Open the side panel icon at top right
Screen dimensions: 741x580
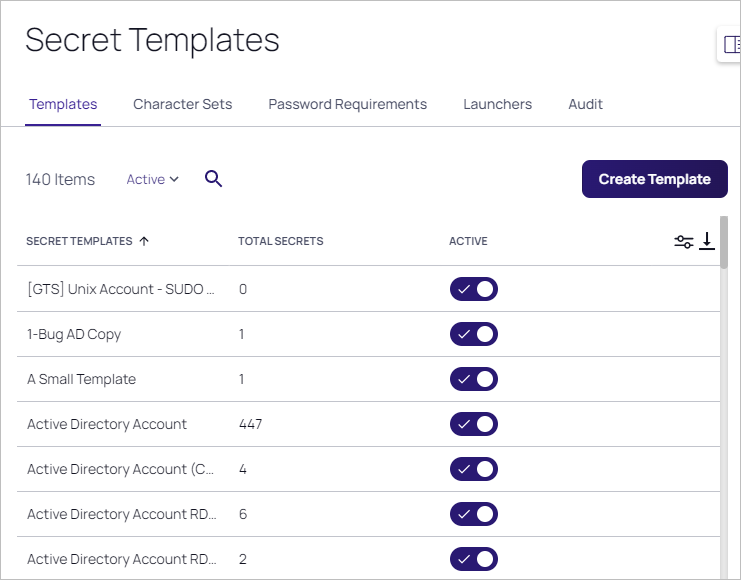[731, 45]
